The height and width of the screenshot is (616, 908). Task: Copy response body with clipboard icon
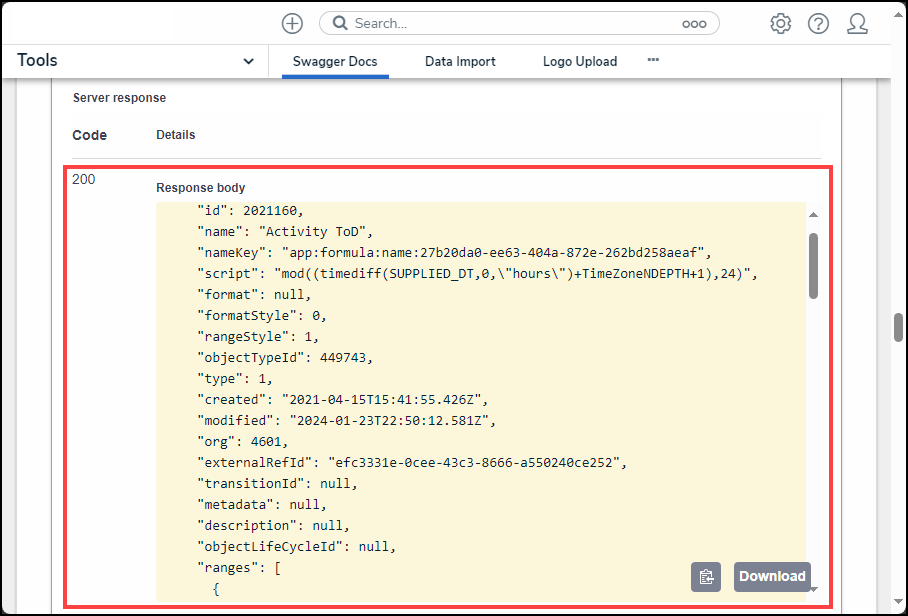point(705,576)
